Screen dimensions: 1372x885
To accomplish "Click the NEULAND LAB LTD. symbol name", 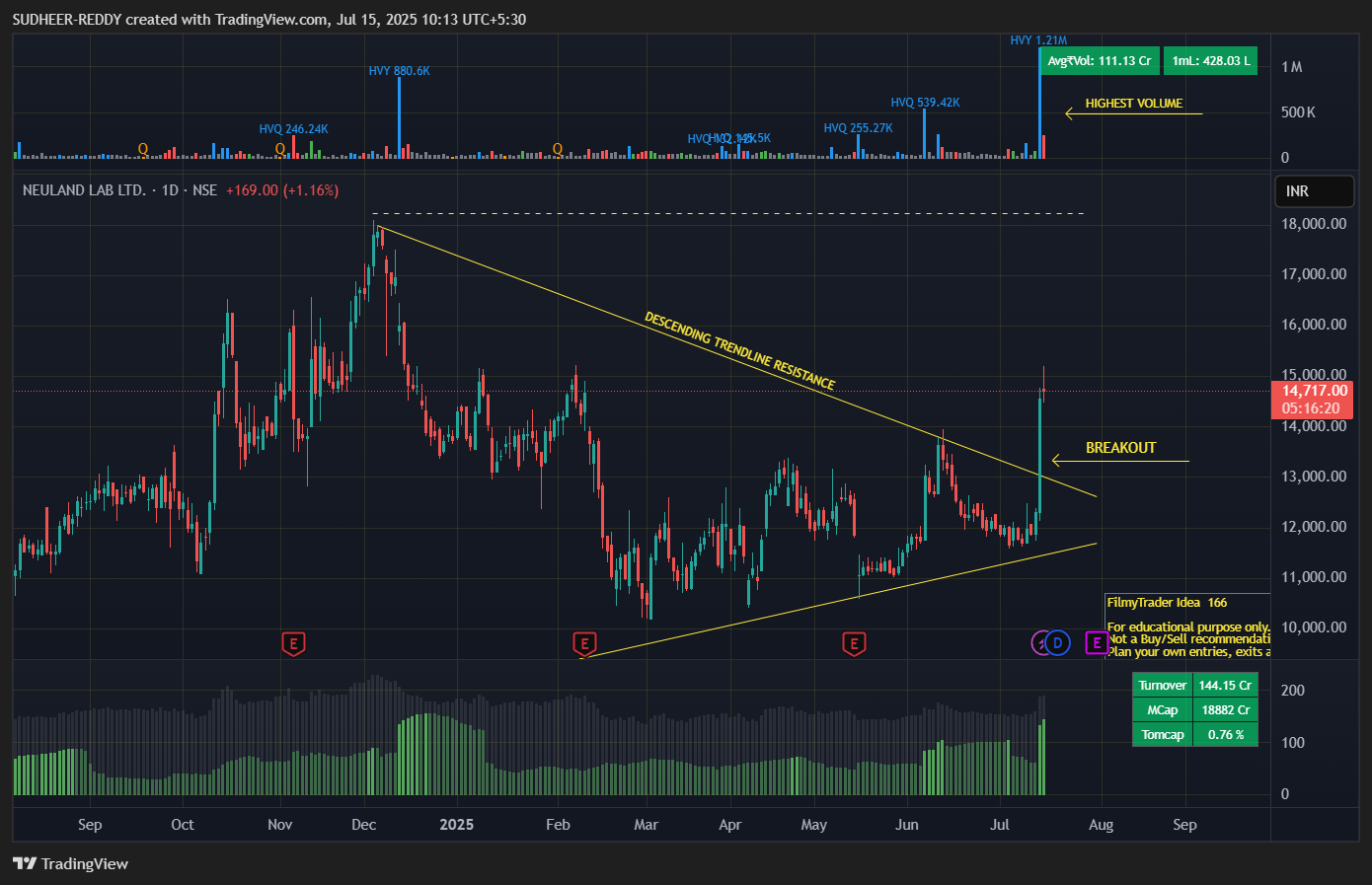I will point(84,189).
